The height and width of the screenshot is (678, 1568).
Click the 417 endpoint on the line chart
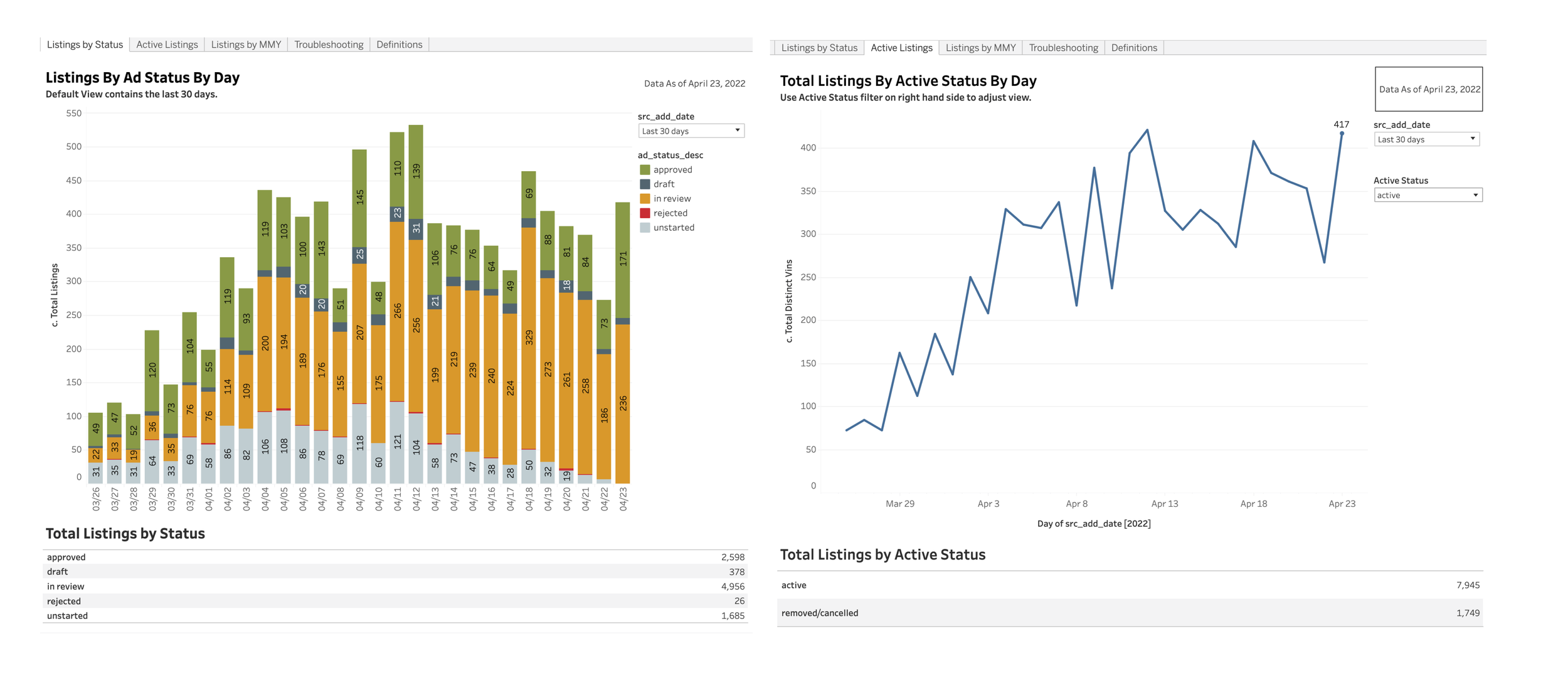[1342, 133]
